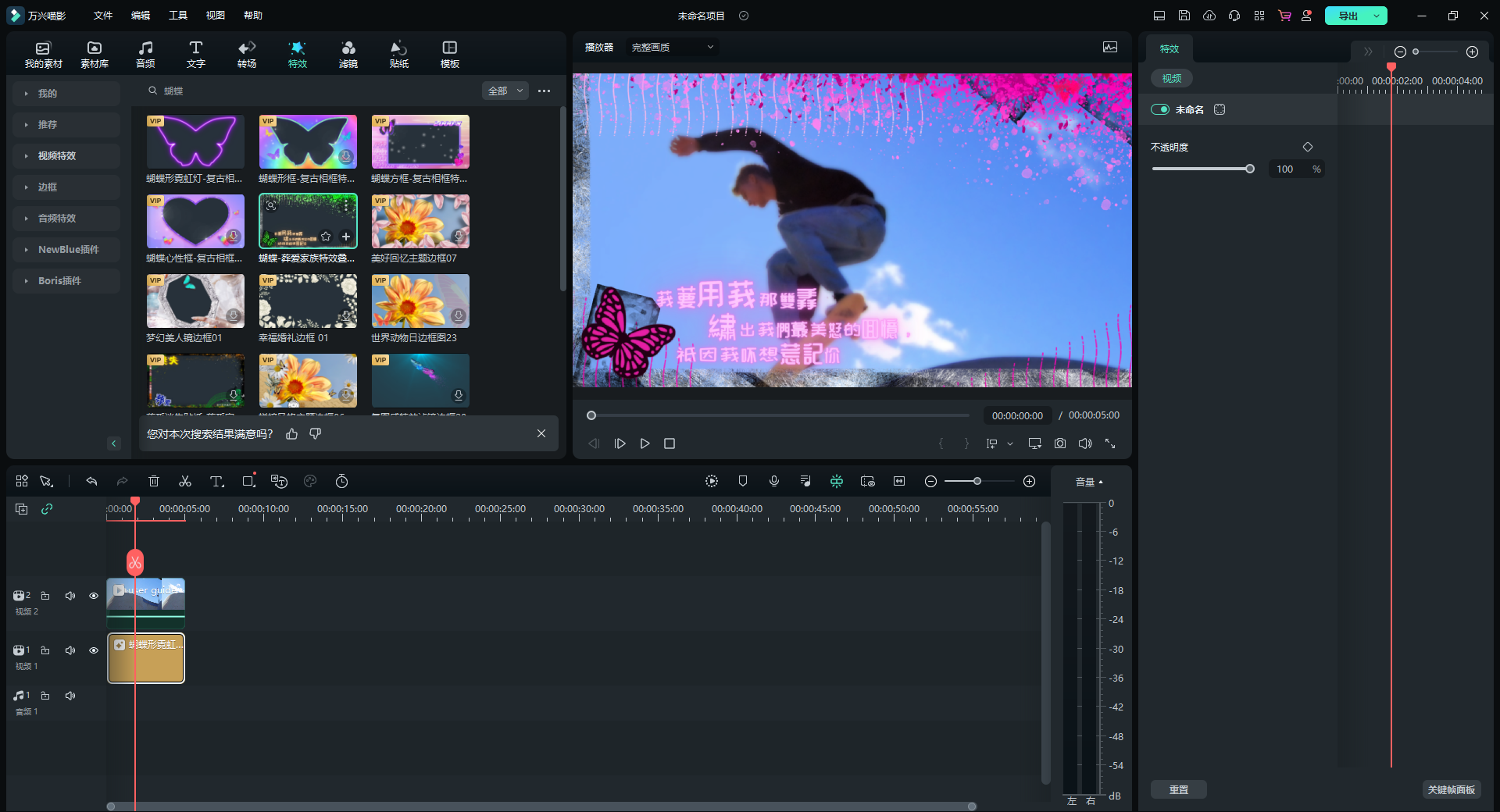This screenshot has height=812, width=1500.
Task: Enter fullscreen preview mode
Action: [1110, 443]
